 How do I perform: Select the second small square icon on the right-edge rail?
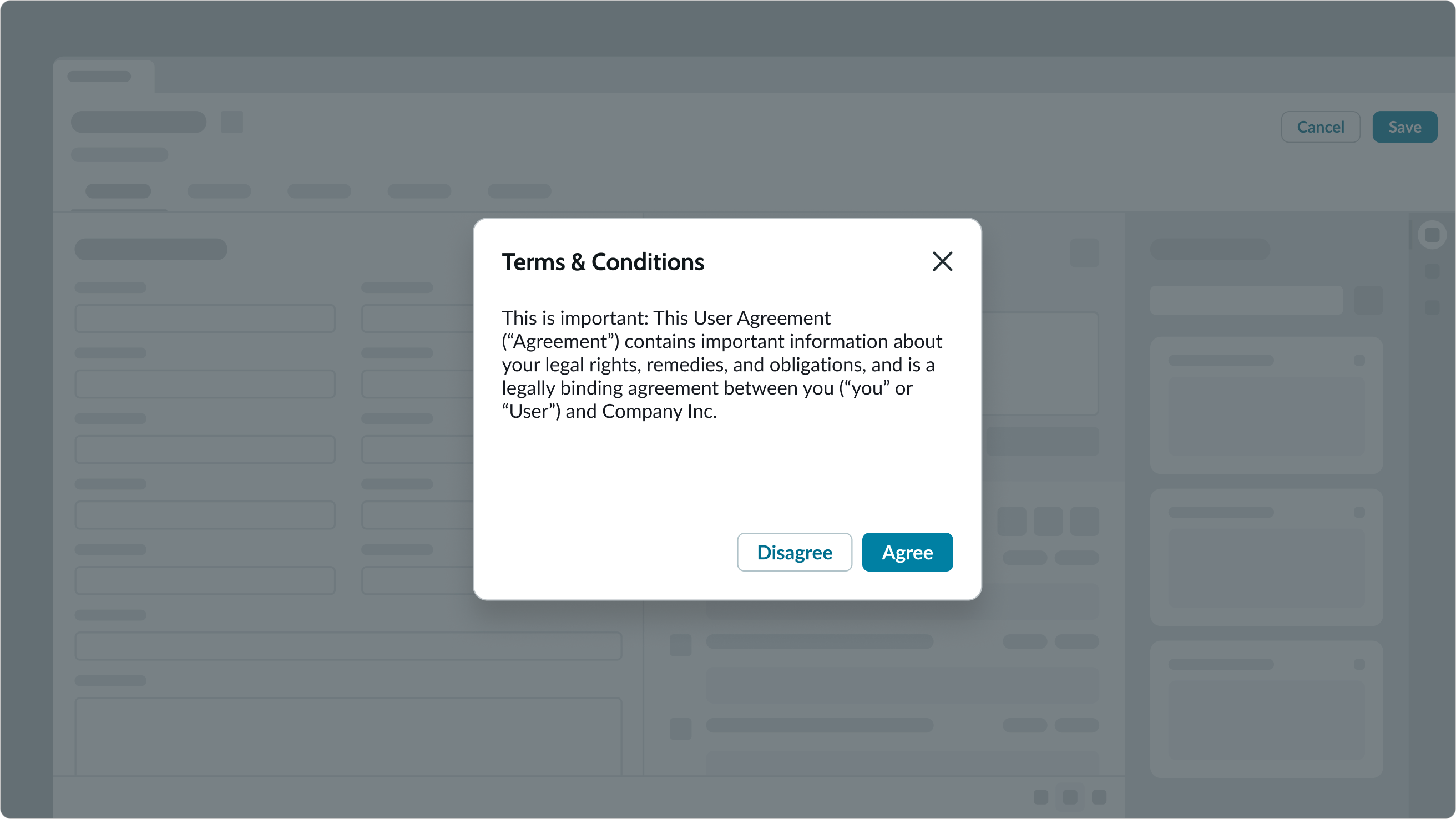pyautogui.click(x=1432, y=307)
